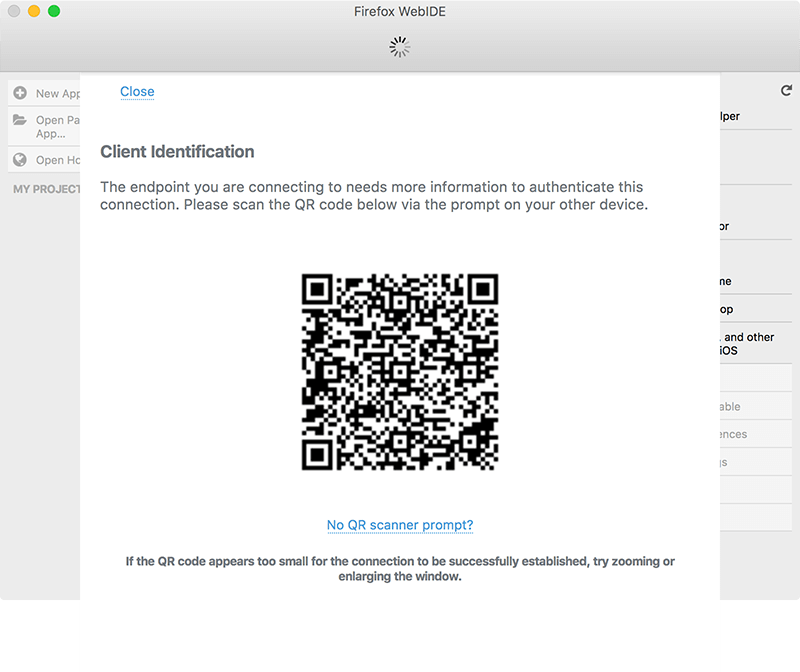Click the loading spinner in the toolbar
This screenshot has height=672, width=800.
pos(399,47)
